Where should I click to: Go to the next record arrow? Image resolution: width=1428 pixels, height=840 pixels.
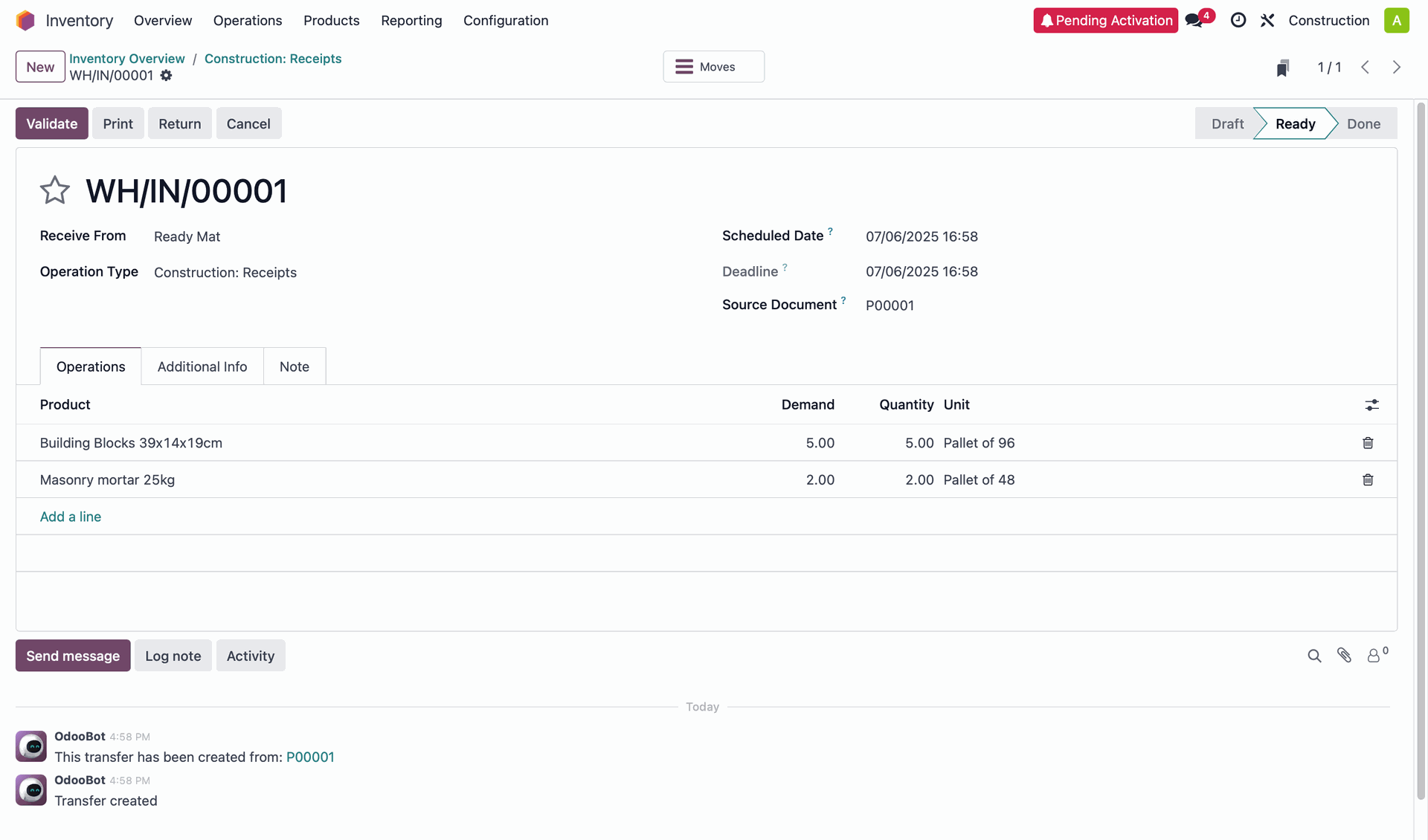click(x=1396, y=68)
